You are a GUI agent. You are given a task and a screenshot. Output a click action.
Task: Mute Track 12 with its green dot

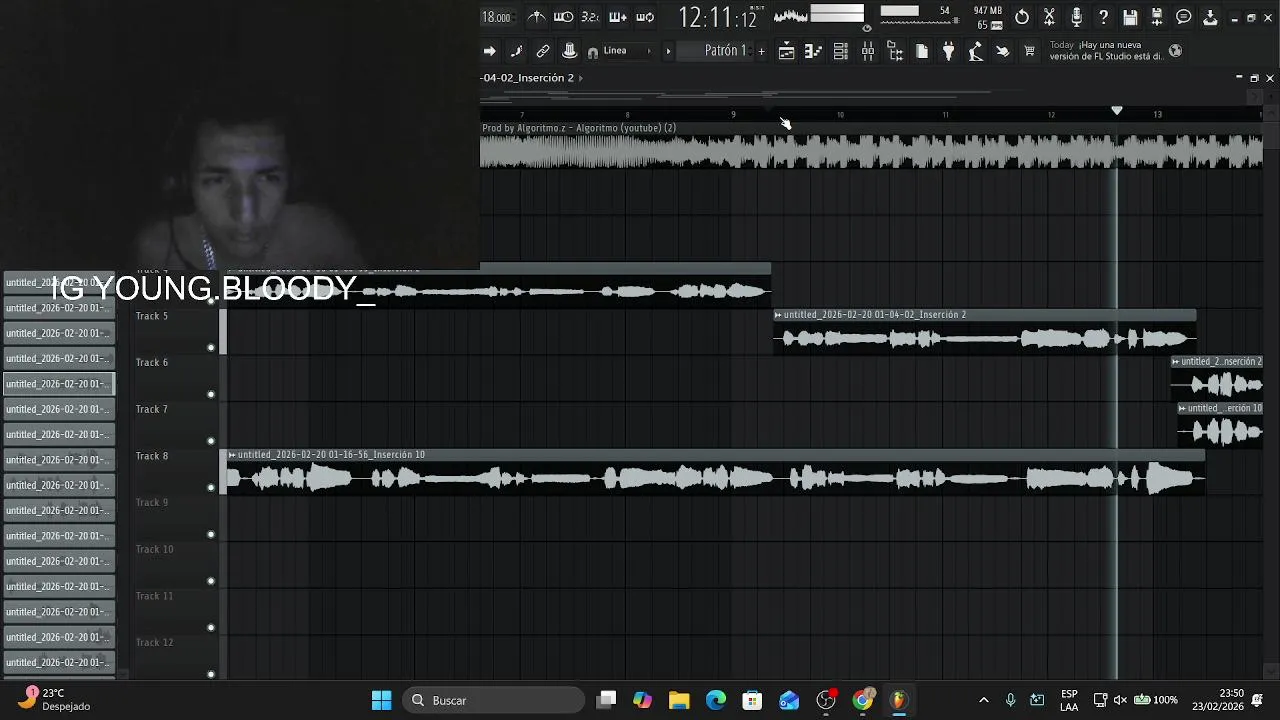(211, 674)
